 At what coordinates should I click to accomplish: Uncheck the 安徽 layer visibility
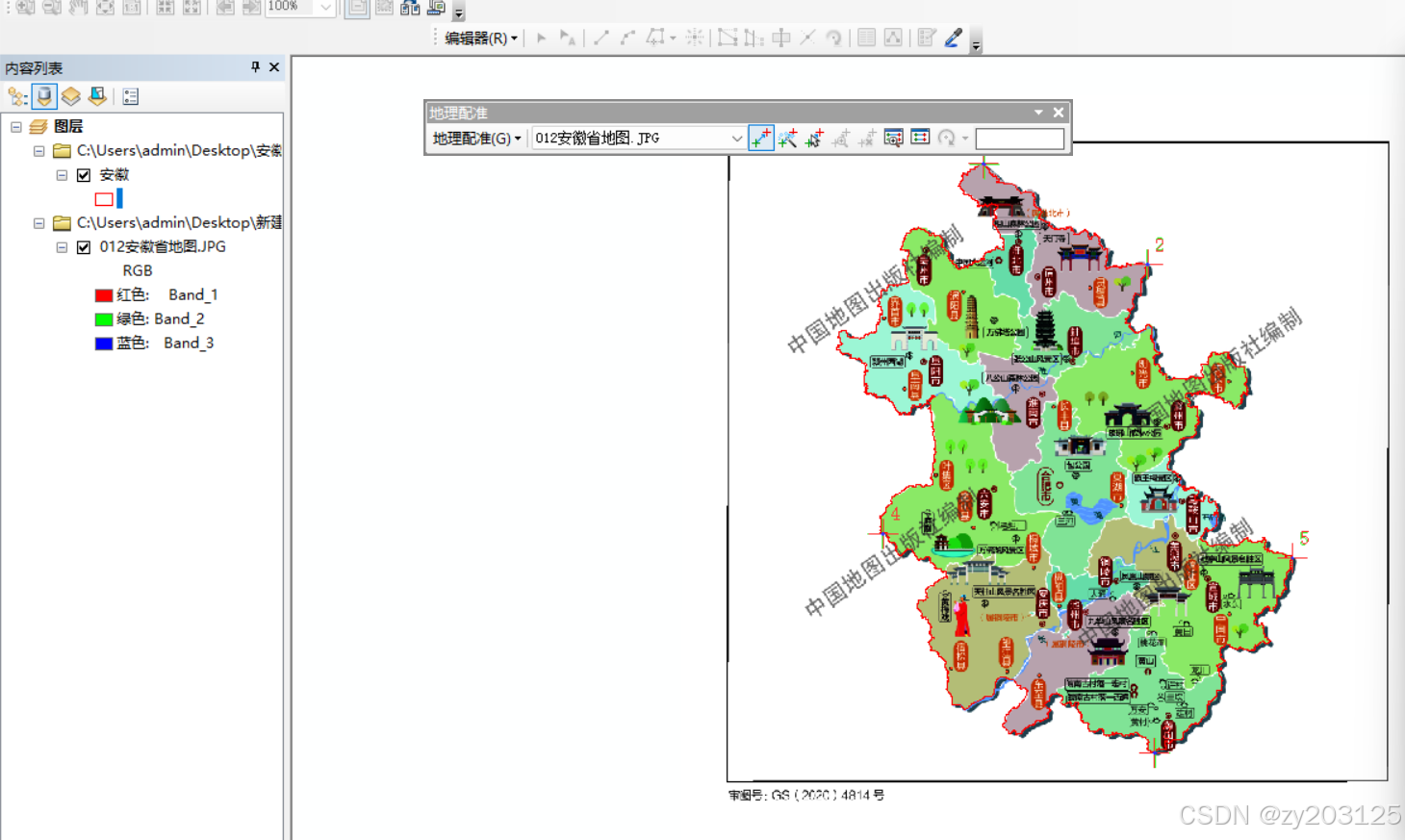[x=84, y=175]
